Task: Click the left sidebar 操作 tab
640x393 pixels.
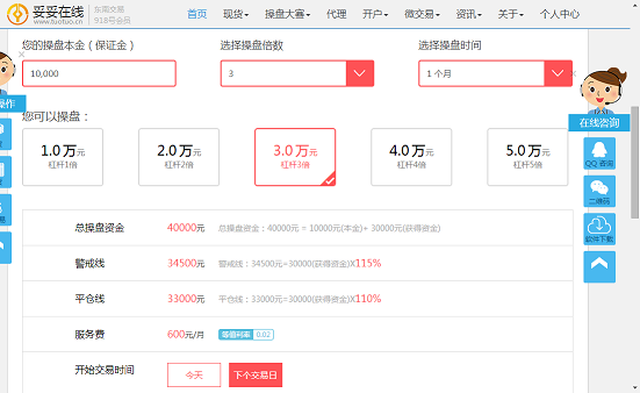Action: (x=12, y=104)
